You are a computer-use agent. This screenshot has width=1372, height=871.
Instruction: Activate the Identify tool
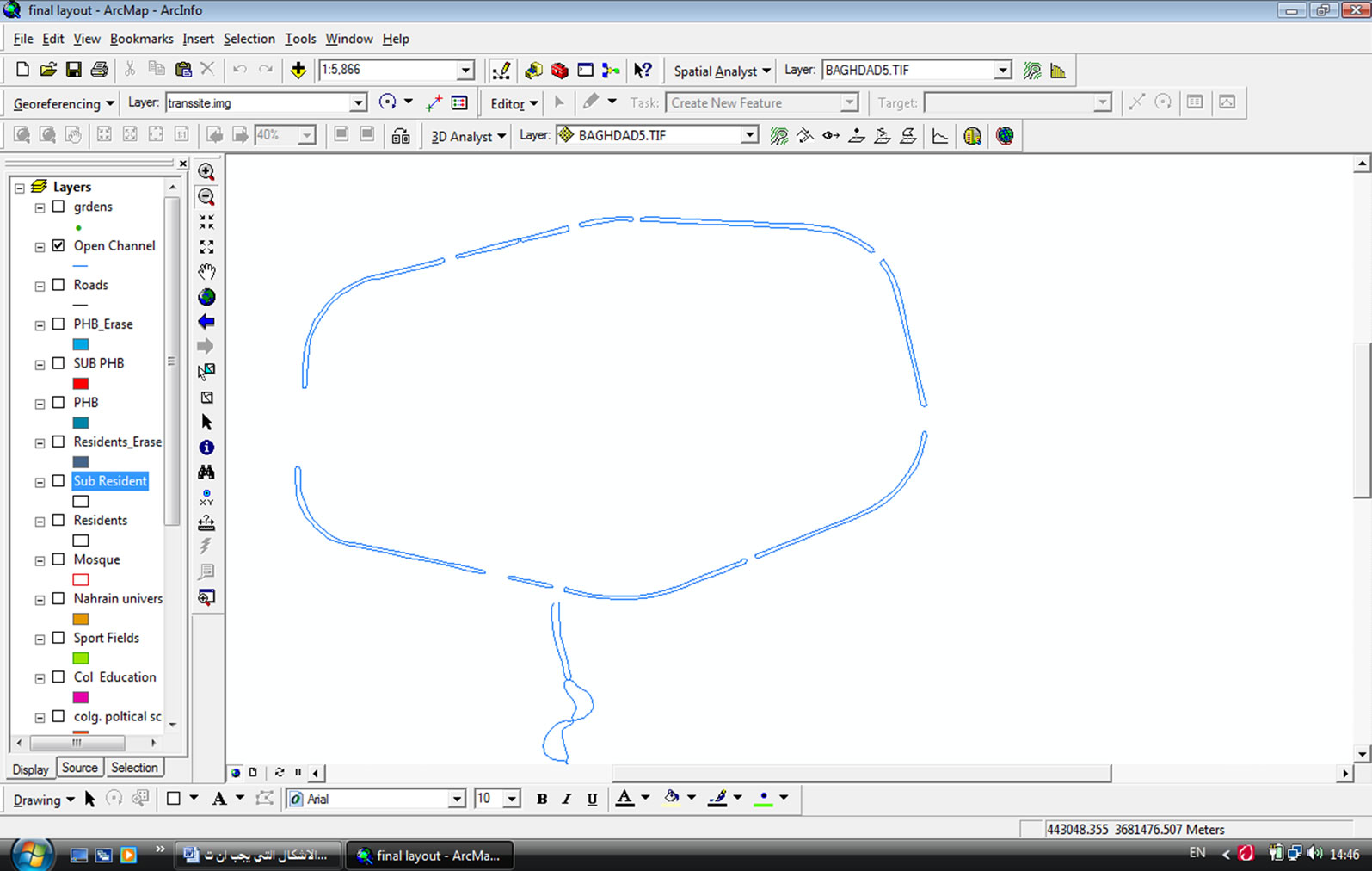pyautogui.click(x=206, y=448)
